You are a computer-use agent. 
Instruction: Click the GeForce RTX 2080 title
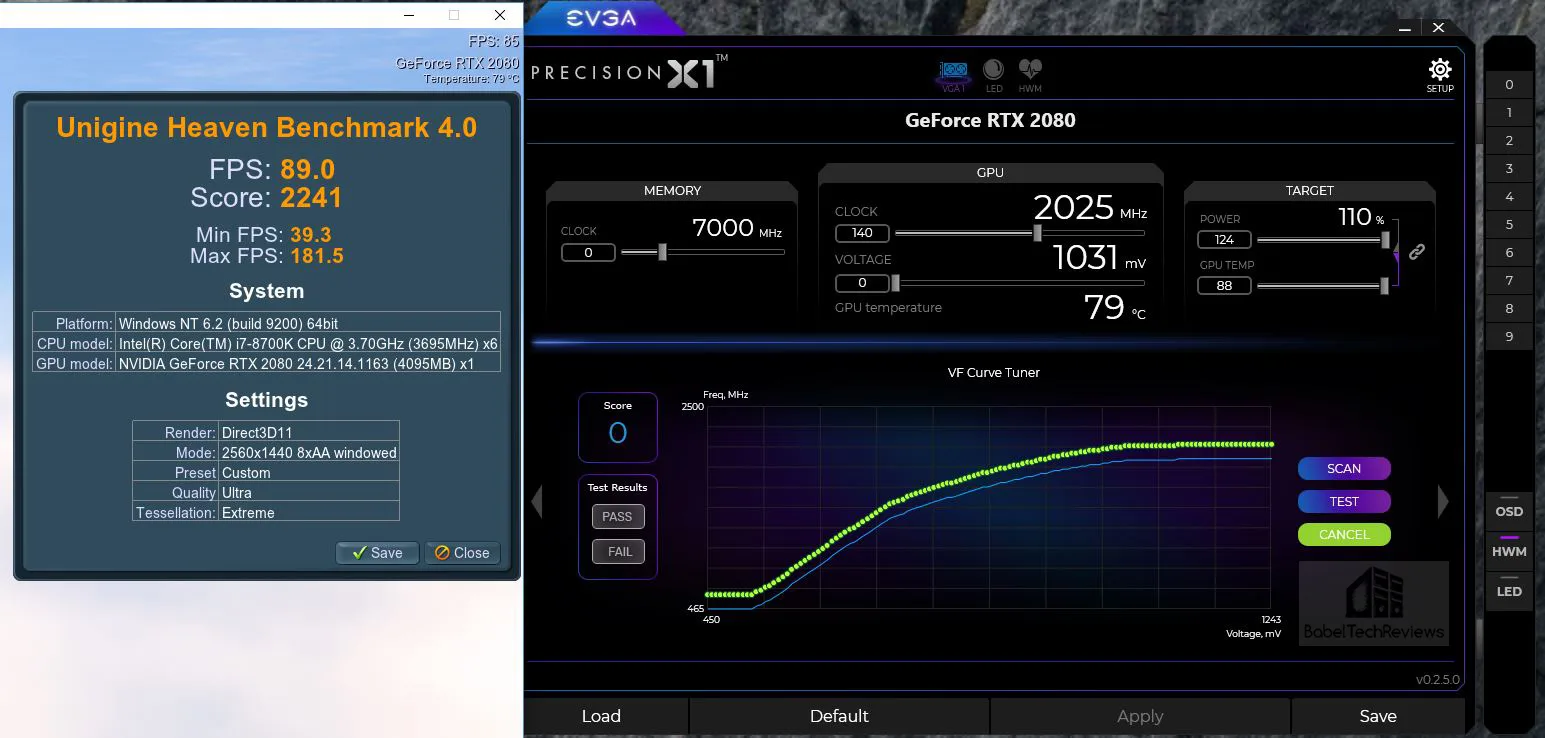(990, 120)
